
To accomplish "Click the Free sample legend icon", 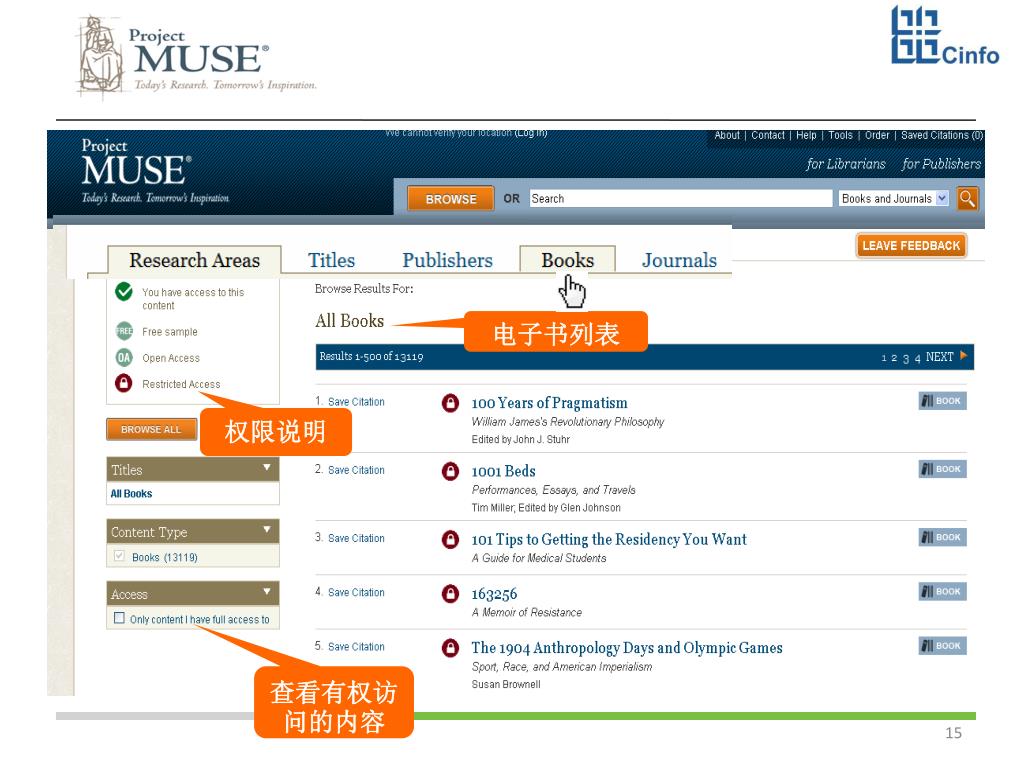I will click(x=123, y=331).
